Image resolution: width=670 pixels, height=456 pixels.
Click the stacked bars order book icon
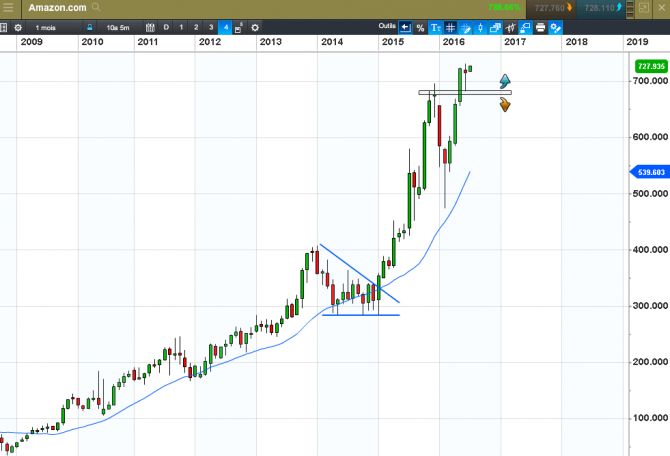[630, 9]
